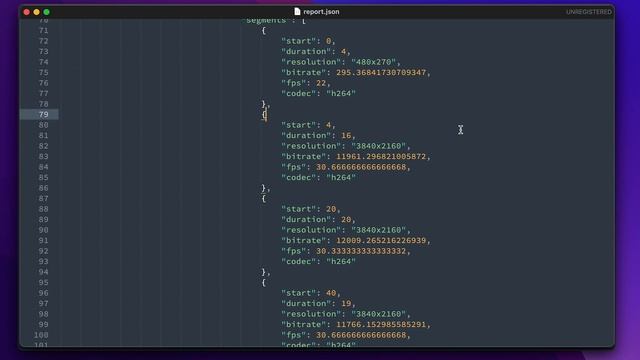
Task: Click bitrate value 295.36841730709347
Action: click(381, 73)
